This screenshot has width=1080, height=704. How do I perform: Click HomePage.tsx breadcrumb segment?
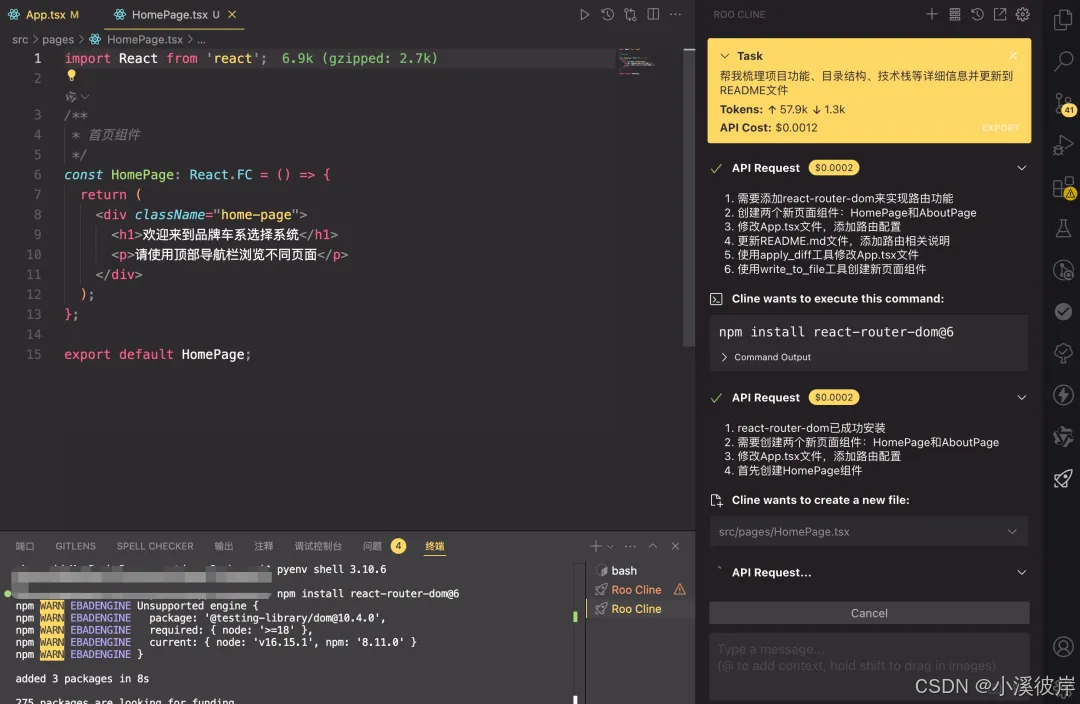[x=144, y=39]
